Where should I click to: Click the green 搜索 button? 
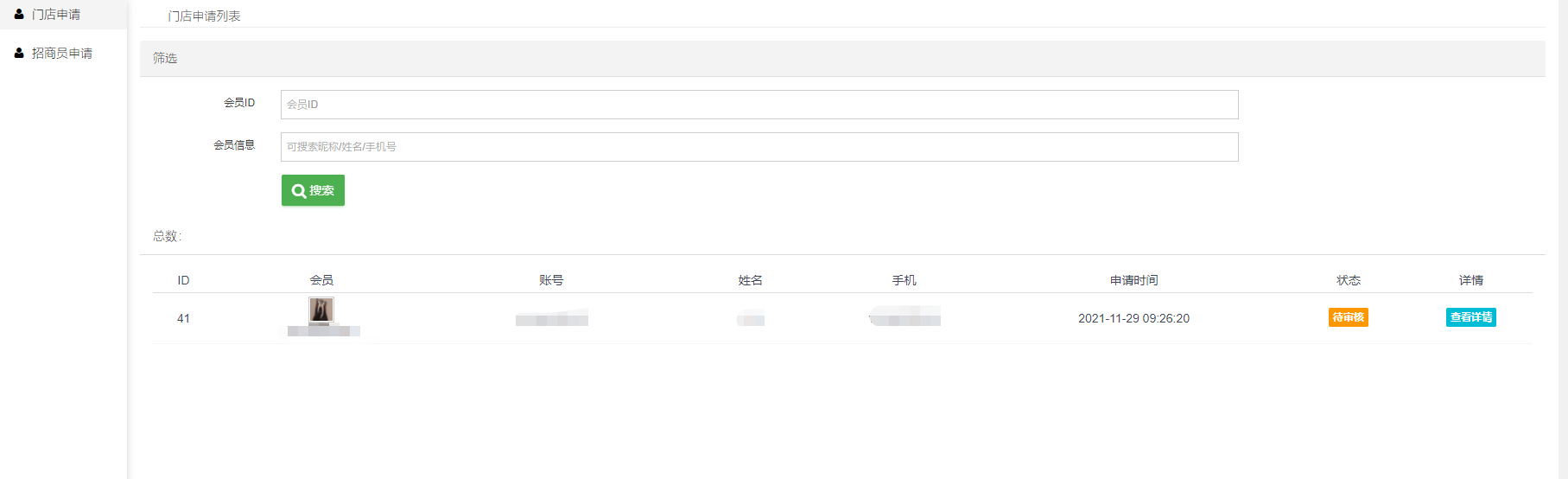coord(313,190)
